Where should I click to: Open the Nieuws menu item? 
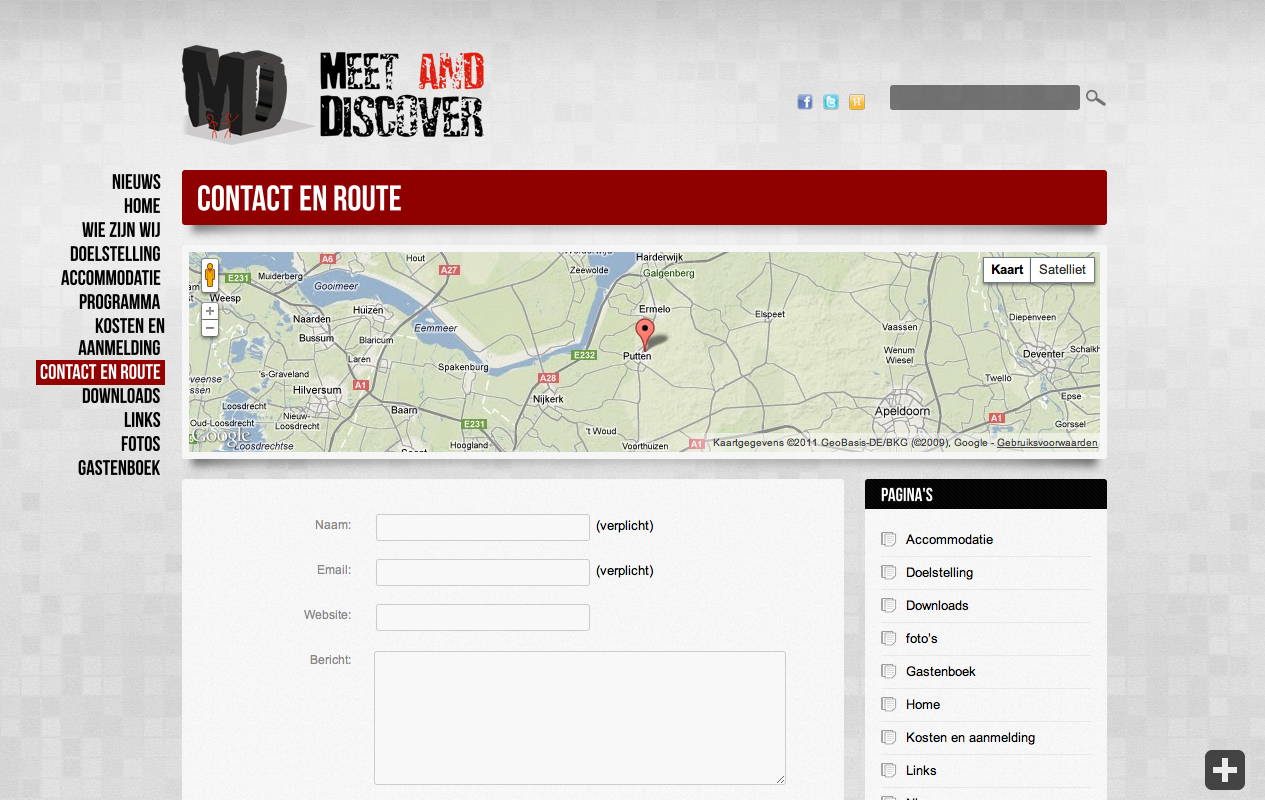[x=136, y=182]
